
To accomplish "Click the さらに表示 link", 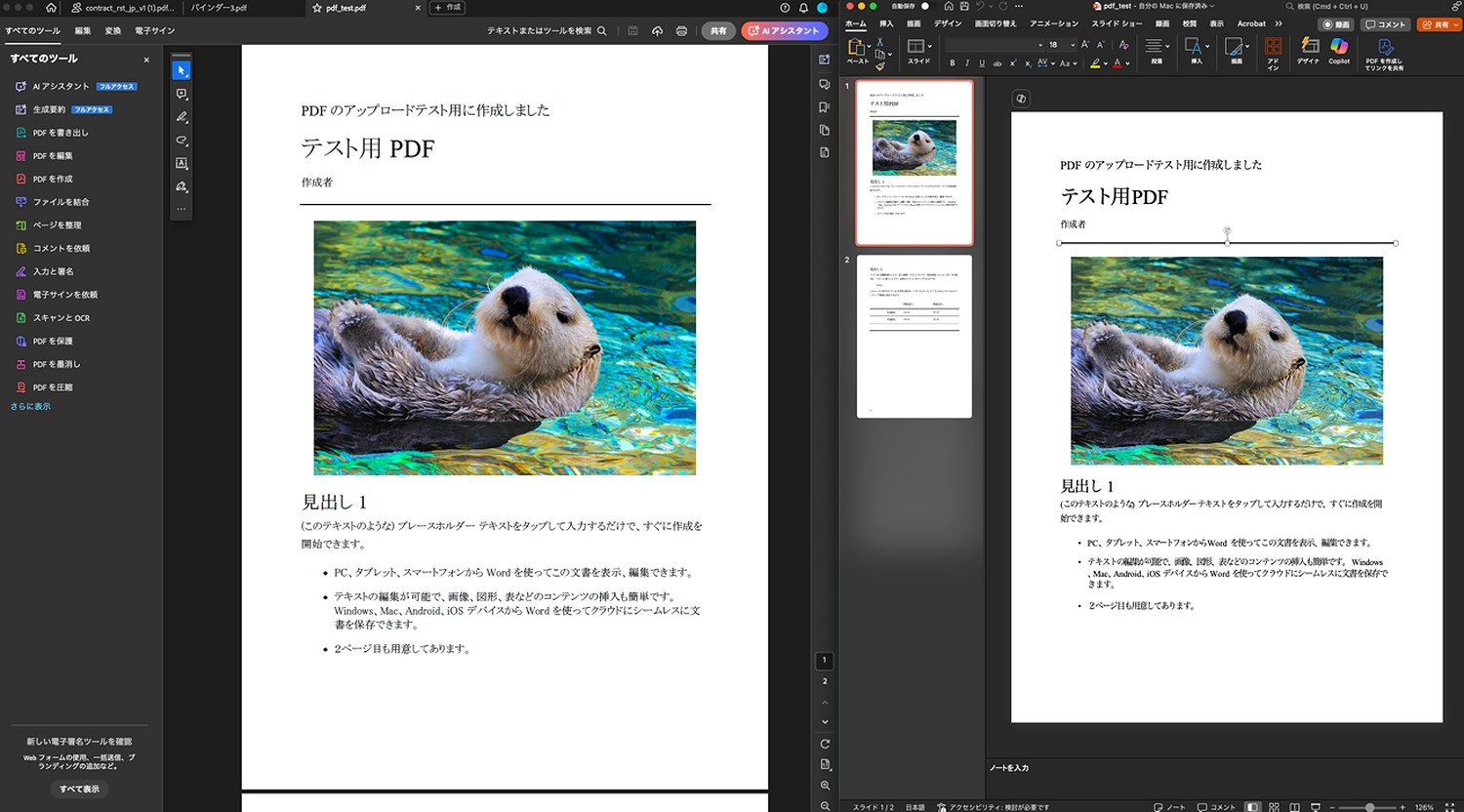I will (30, 407).
